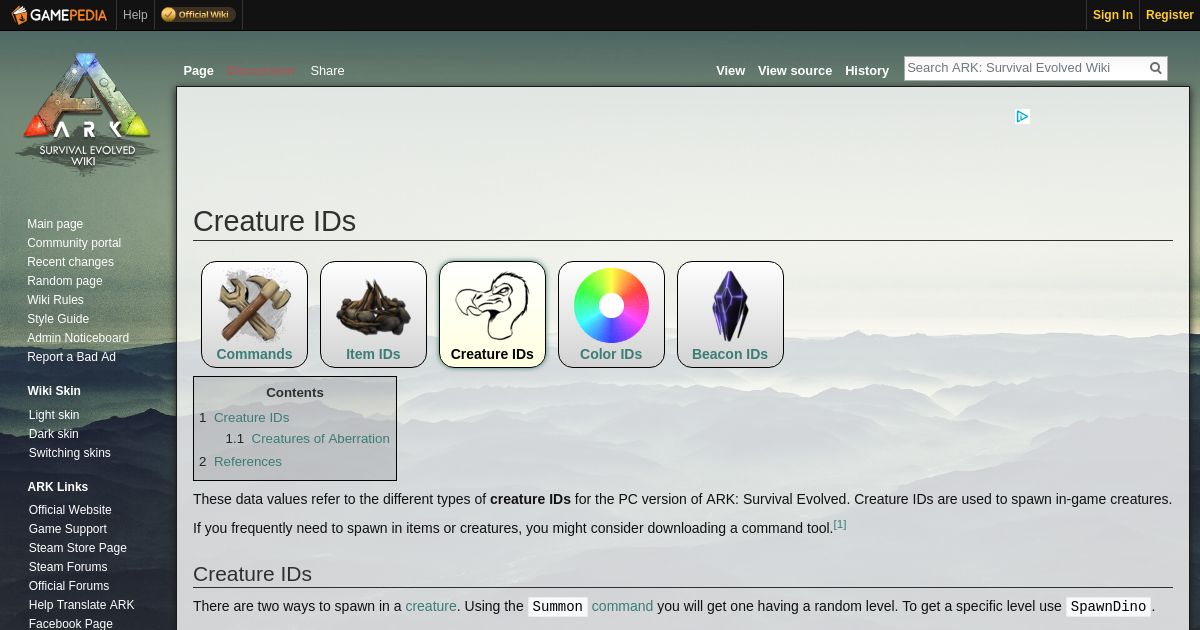The height and width of the screenshot is (630, 1200).
Task: Jump to Creature IDs in Contents
Action: 251,418
